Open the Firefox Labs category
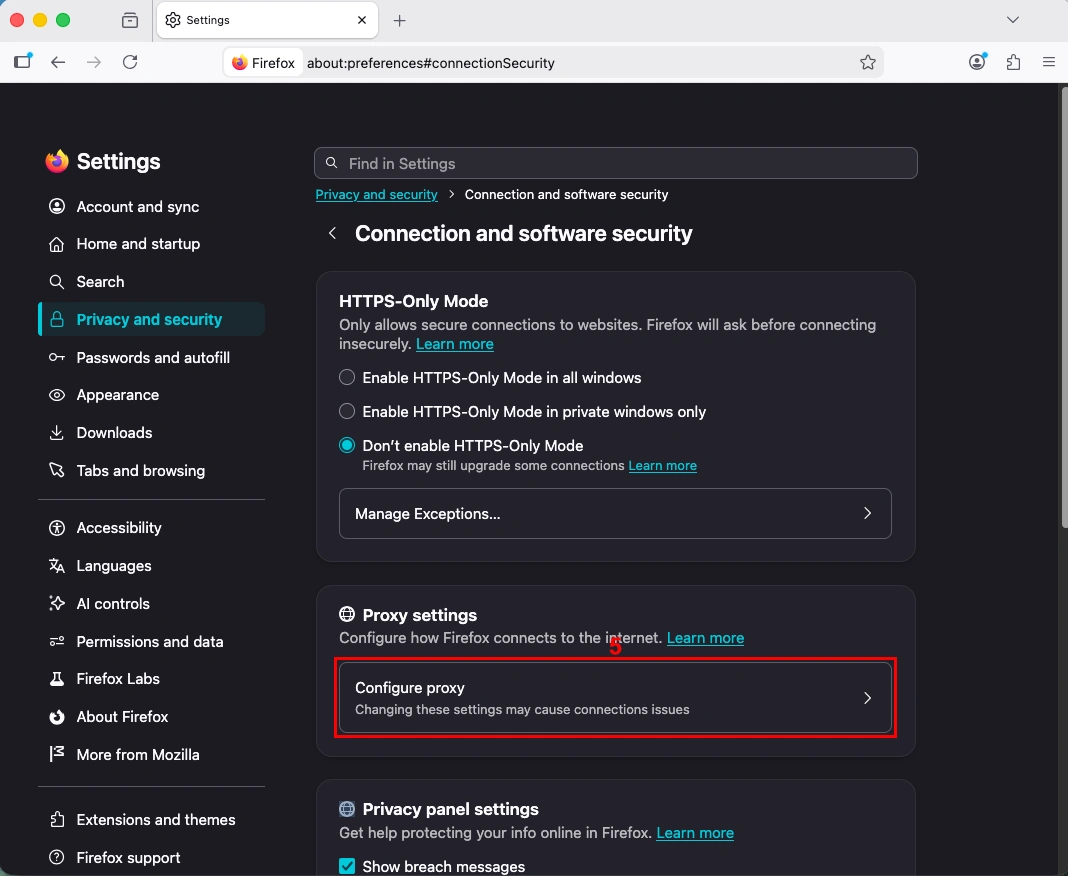1068x876 pixels. (x=151, y=678)
